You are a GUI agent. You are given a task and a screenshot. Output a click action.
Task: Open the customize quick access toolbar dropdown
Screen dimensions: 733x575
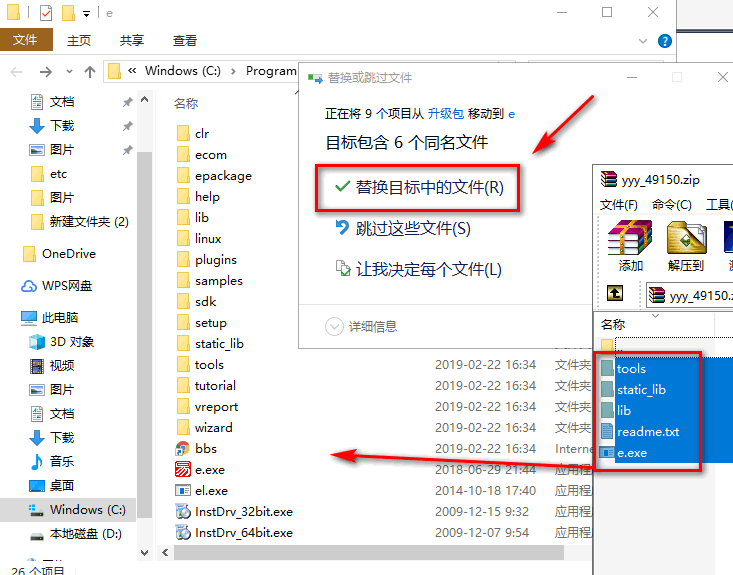coord(87,13)
